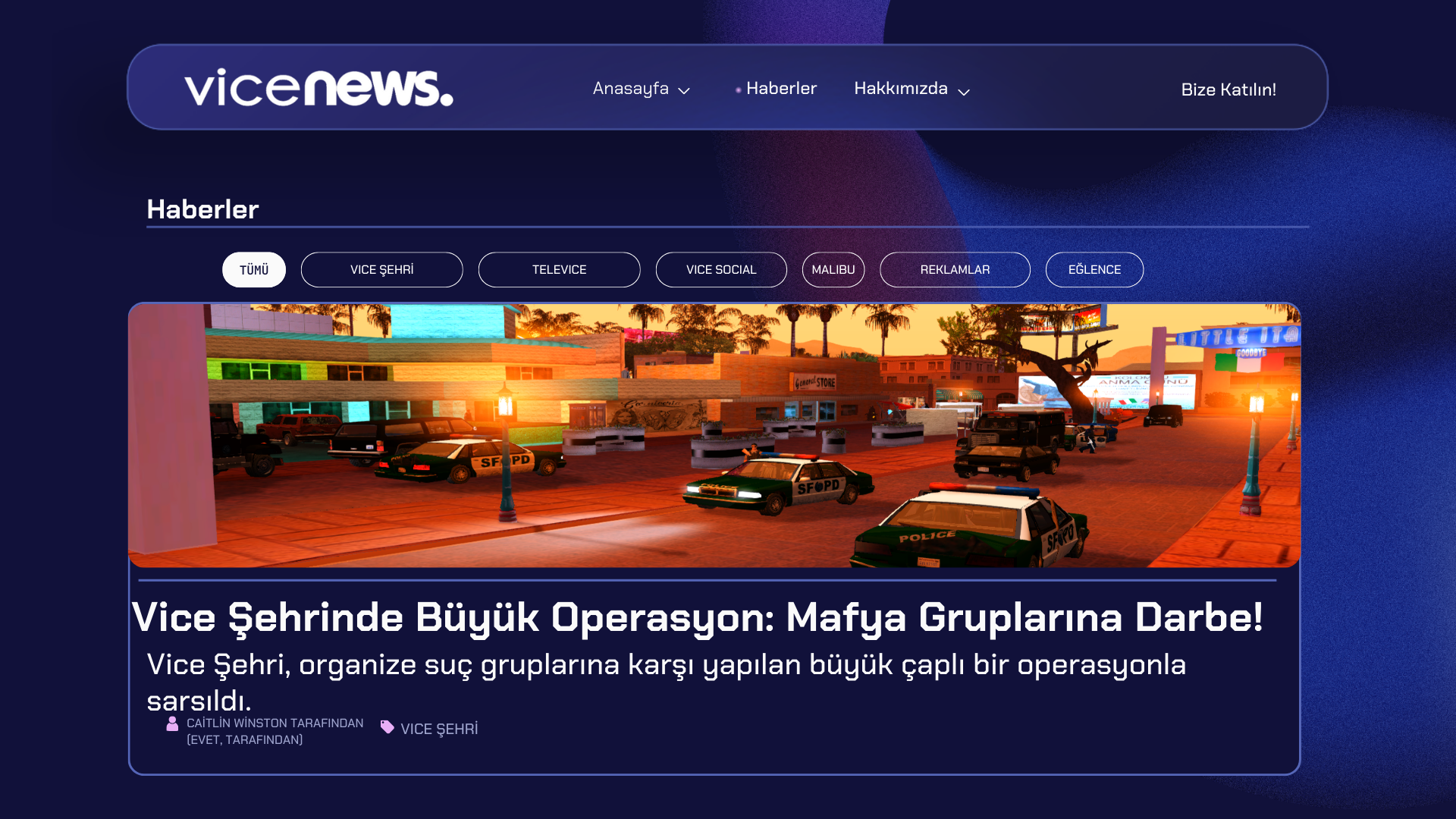Expand the chevron next to Hakkımızda

pos(964,92)
